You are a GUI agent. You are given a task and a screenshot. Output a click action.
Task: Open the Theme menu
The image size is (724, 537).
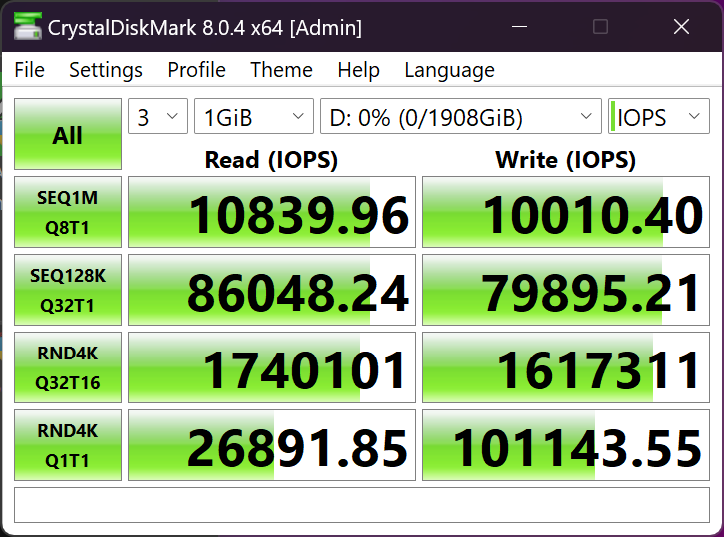(281, 70)
